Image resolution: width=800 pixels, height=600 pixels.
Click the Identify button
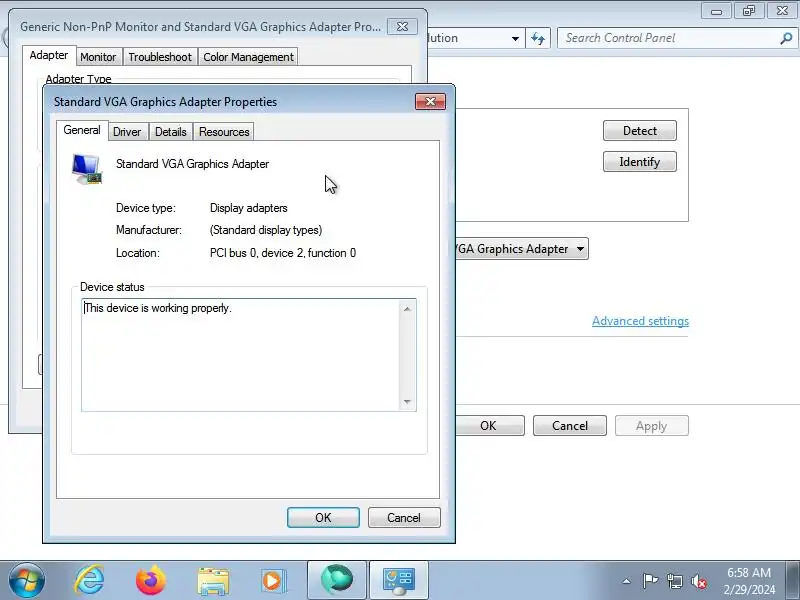point(640,162)
